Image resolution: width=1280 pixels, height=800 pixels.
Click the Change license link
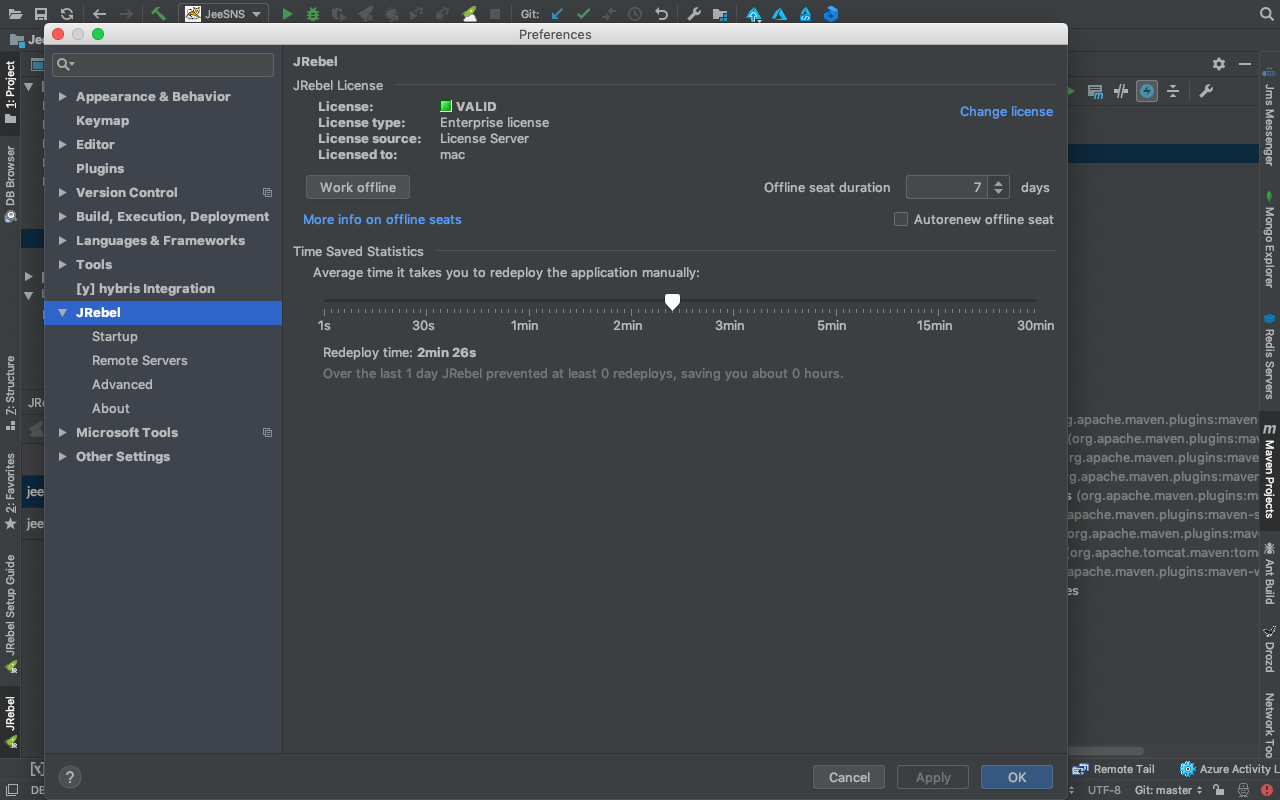(x=1006, y=111)
